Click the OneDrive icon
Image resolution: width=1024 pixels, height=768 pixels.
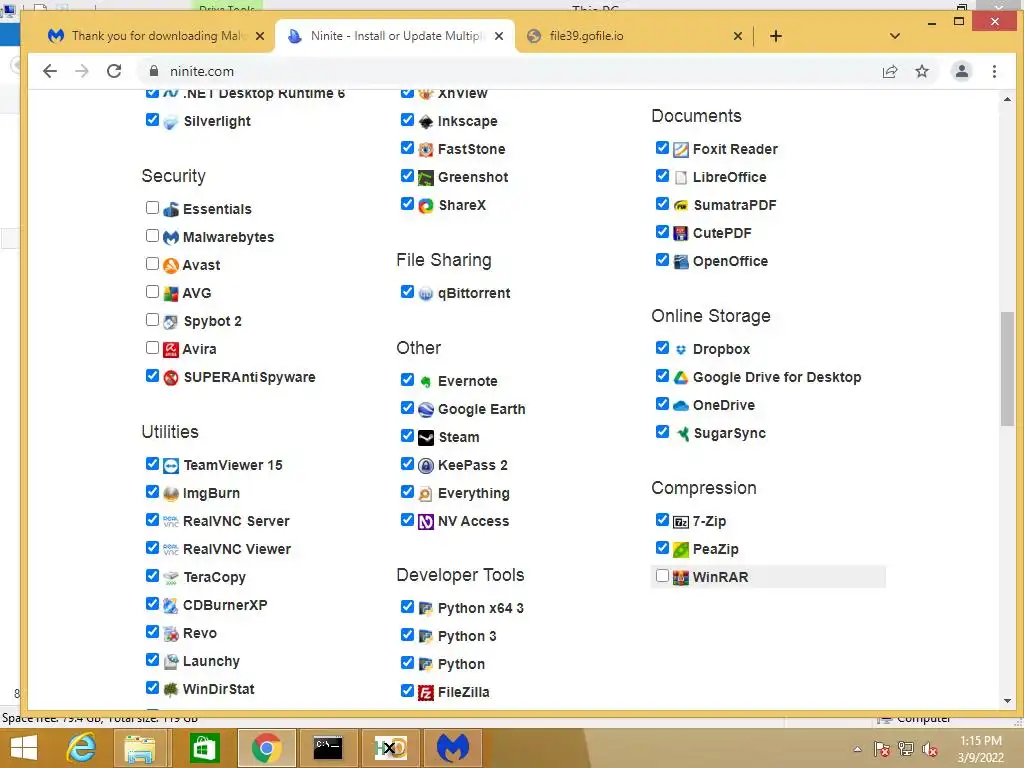pyautogui.click(x=680, y=406)
